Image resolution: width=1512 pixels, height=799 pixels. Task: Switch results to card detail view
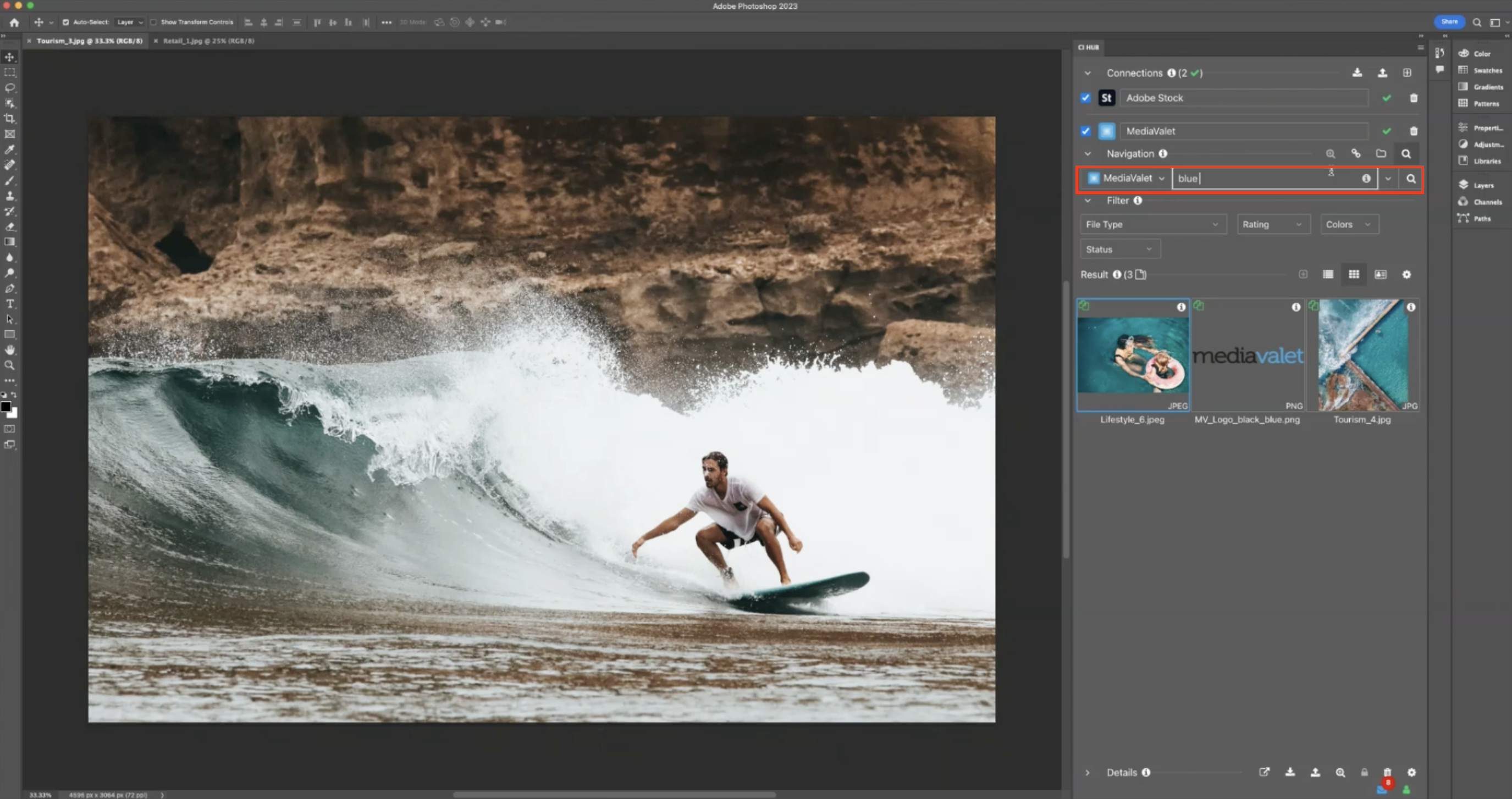1381,275
